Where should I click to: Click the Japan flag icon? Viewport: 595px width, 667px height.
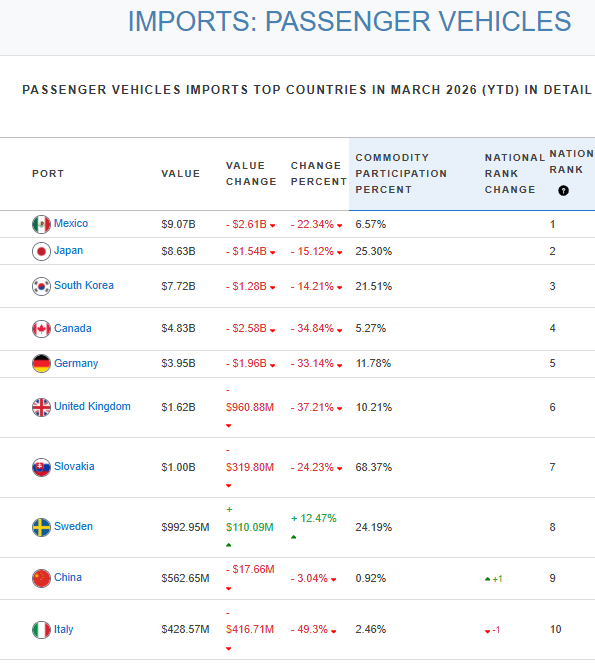coord(41,251)
